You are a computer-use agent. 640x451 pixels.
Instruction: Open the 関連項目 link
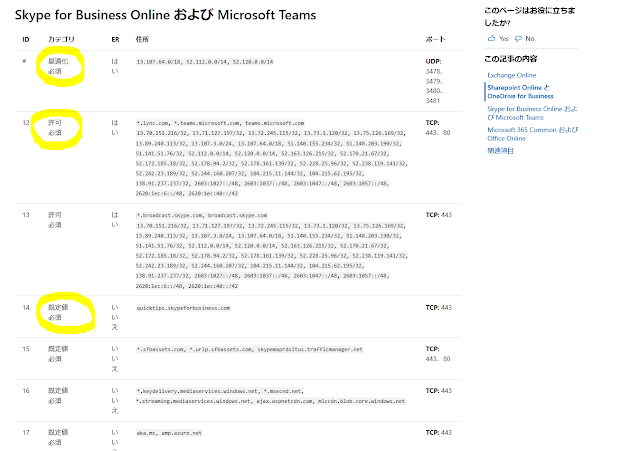[500, 151]
